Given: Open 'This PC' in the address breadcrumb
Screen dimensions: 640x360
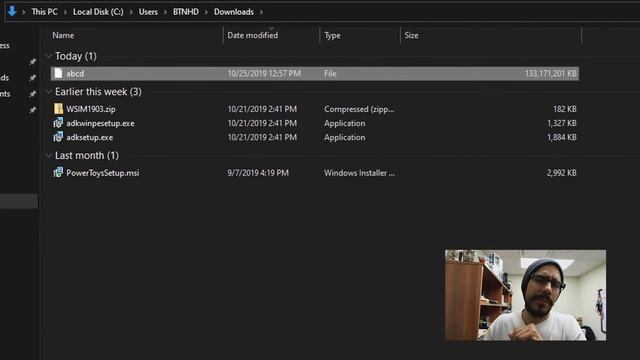Looking at the screenshot, I should pyautogui.click(x=44, y=12).
